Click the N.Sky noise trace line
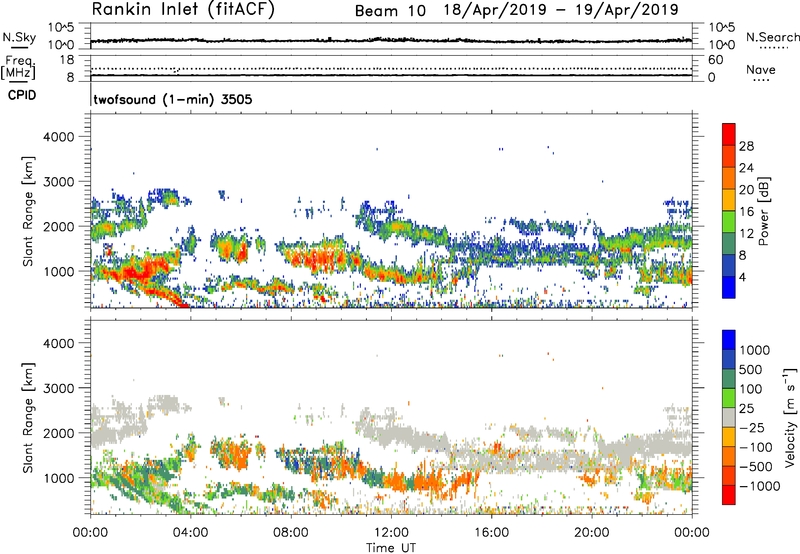This screenshot has height=554, width=800. (391, 40)
